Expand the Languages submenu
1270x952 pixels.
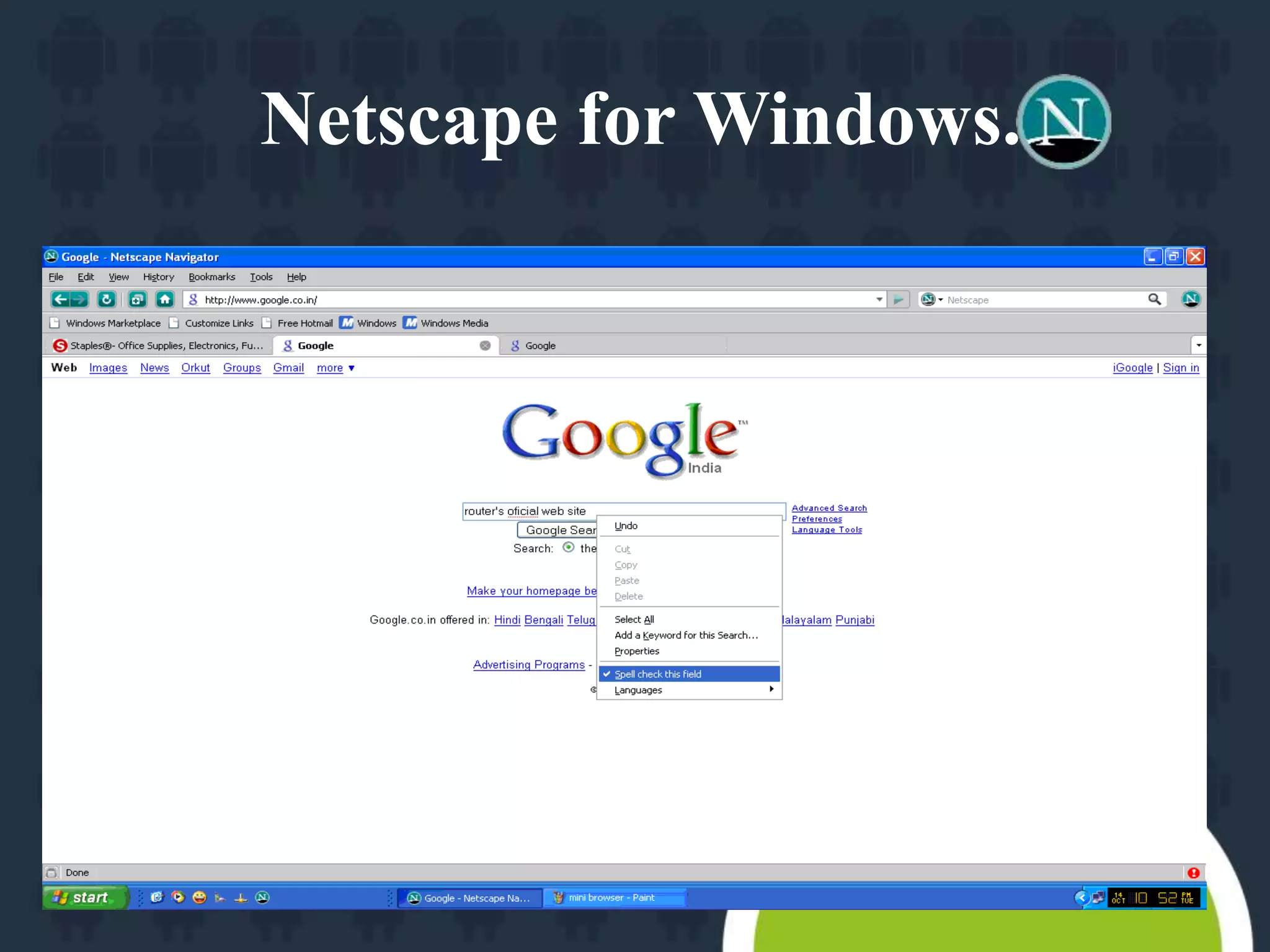[689, 690]
